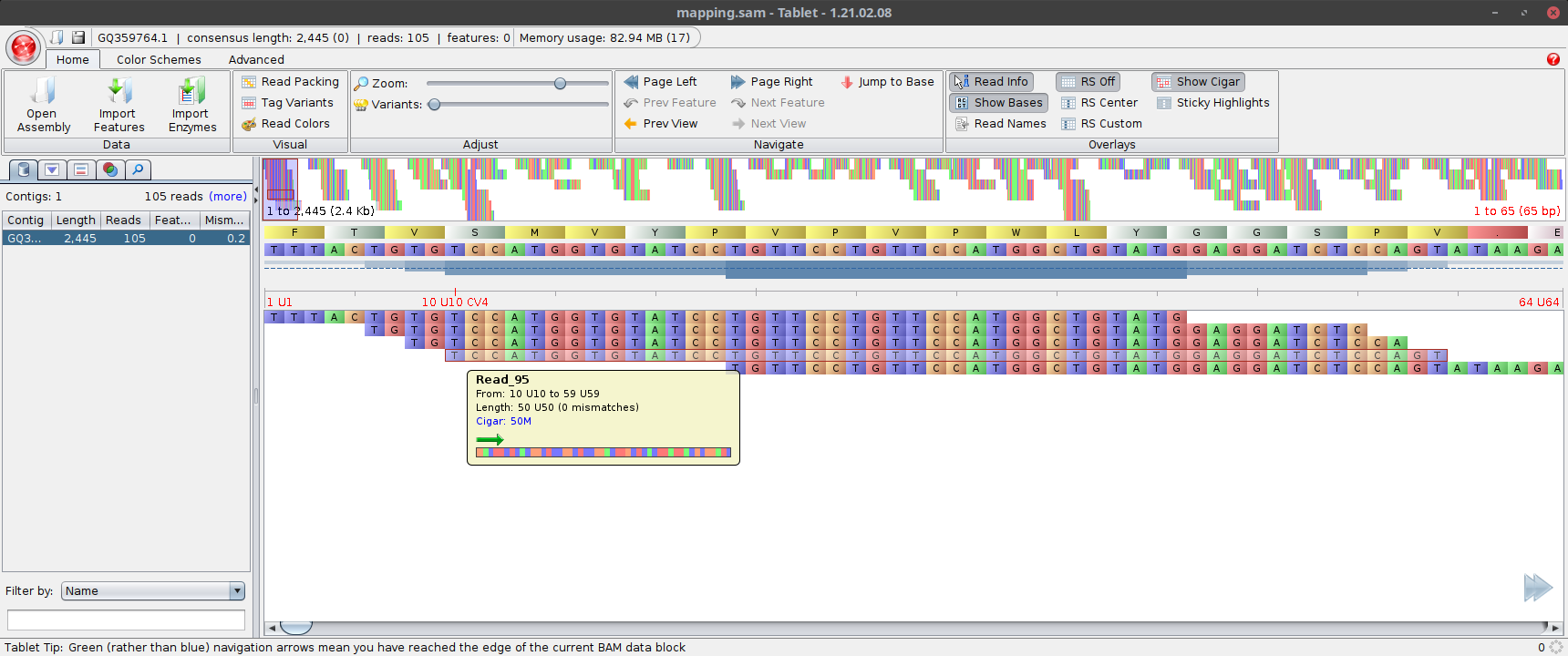Click the Import Enzymes button

click(192, 105)
